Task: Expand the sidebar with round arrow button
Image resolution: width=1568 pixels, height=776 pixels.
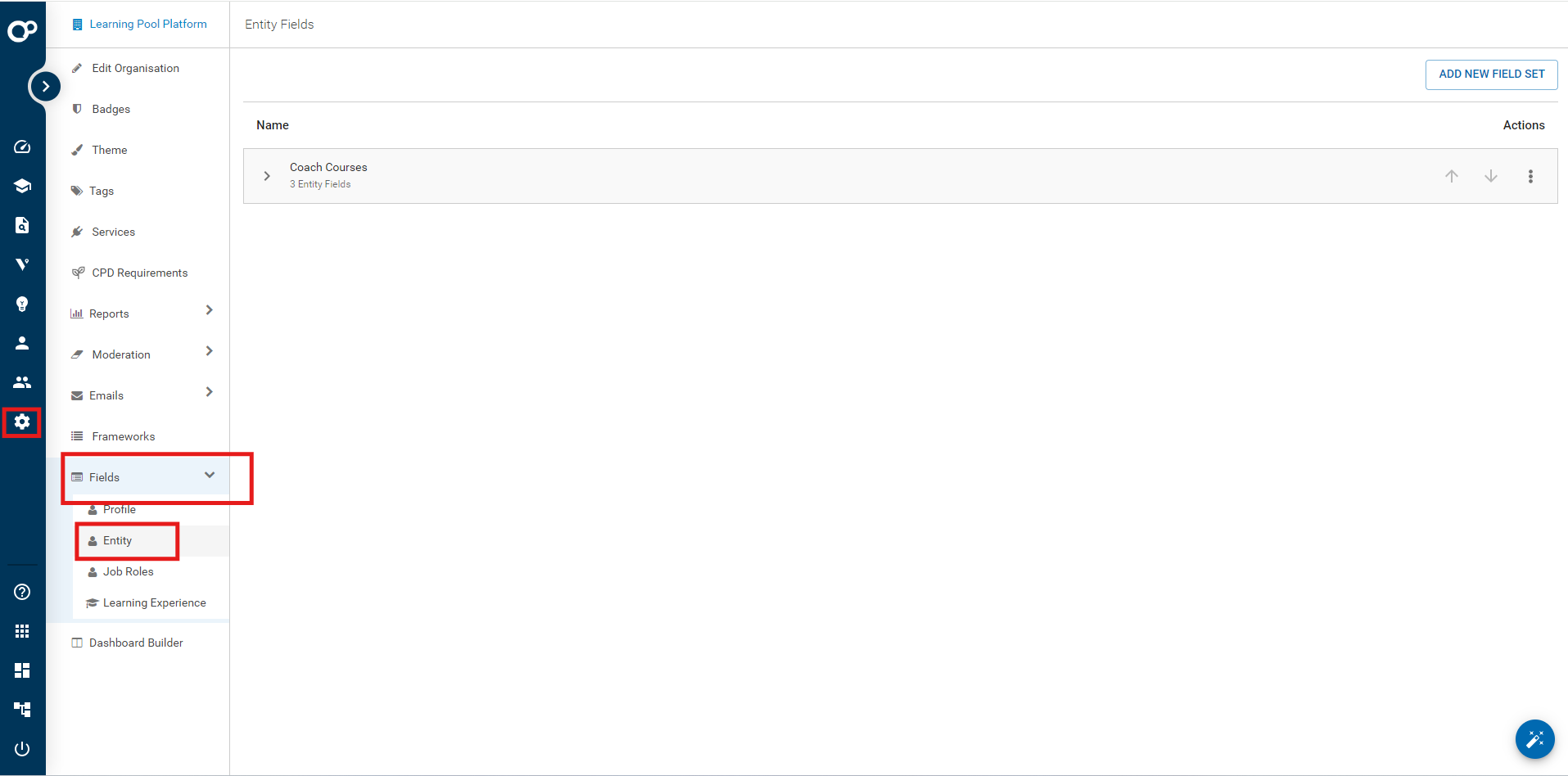Action: click(x=46, y=86)
